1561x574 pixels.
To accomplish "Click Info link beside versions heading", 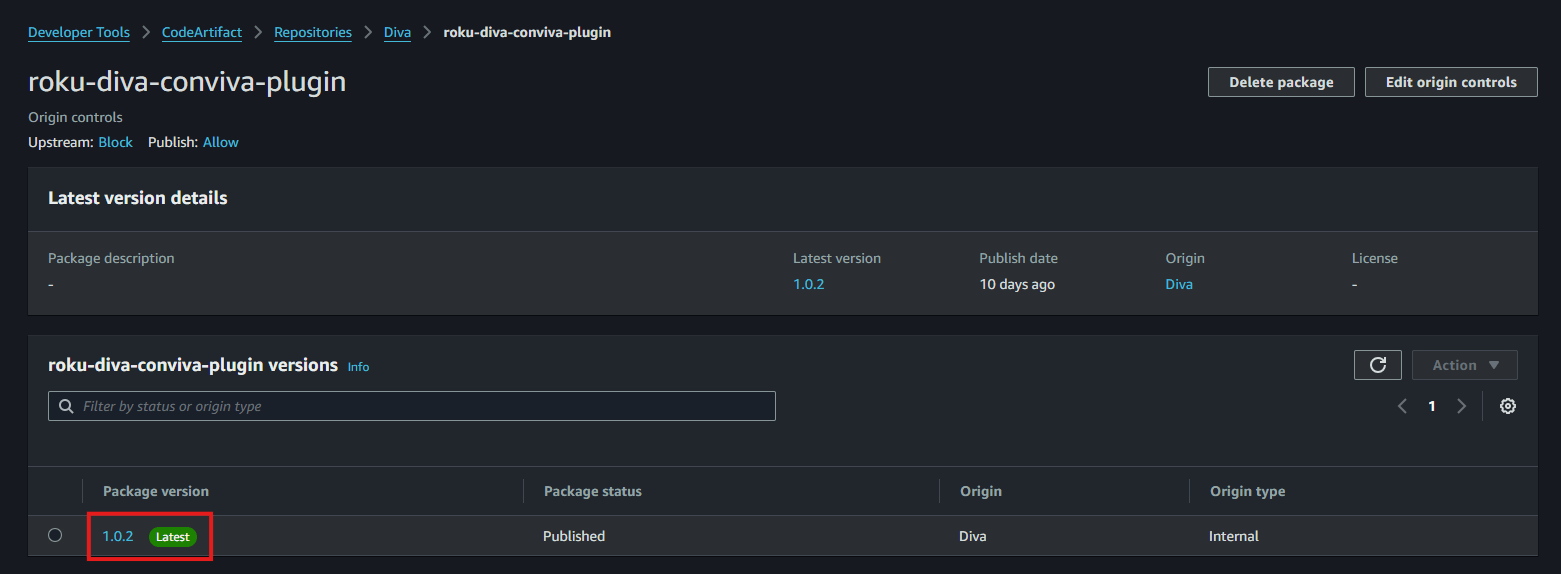I will click(358, 367).
